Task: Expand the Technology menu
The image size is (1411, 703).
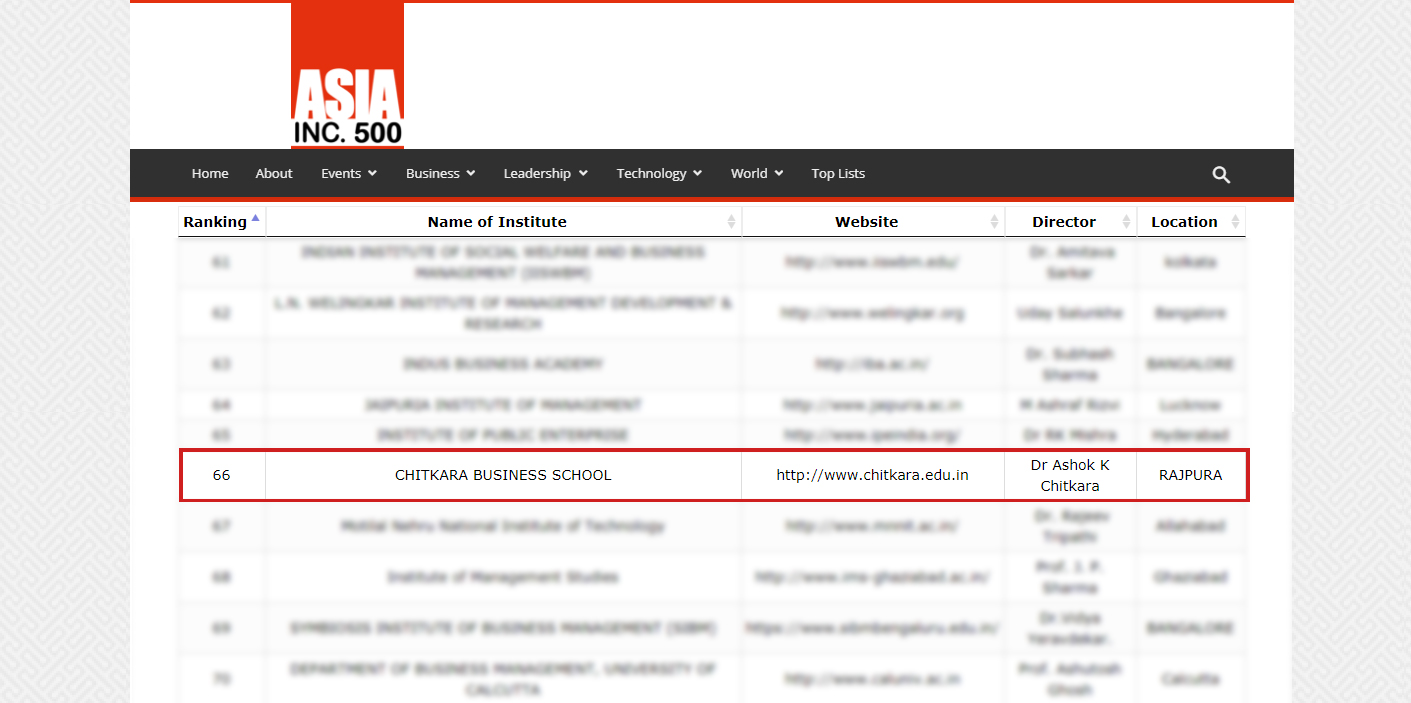Action: [x=659, y=174]
